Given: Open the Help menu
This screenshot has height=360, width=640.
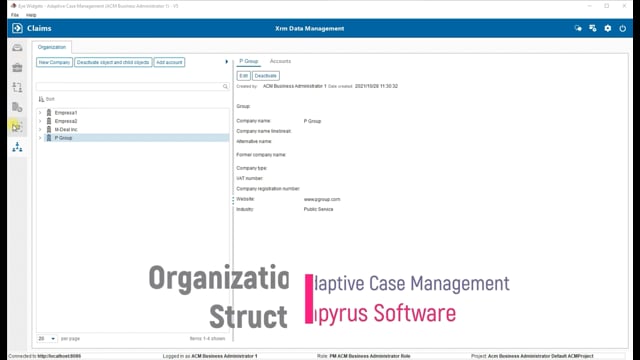Looking at the screenshot, I should pos(31,15).
